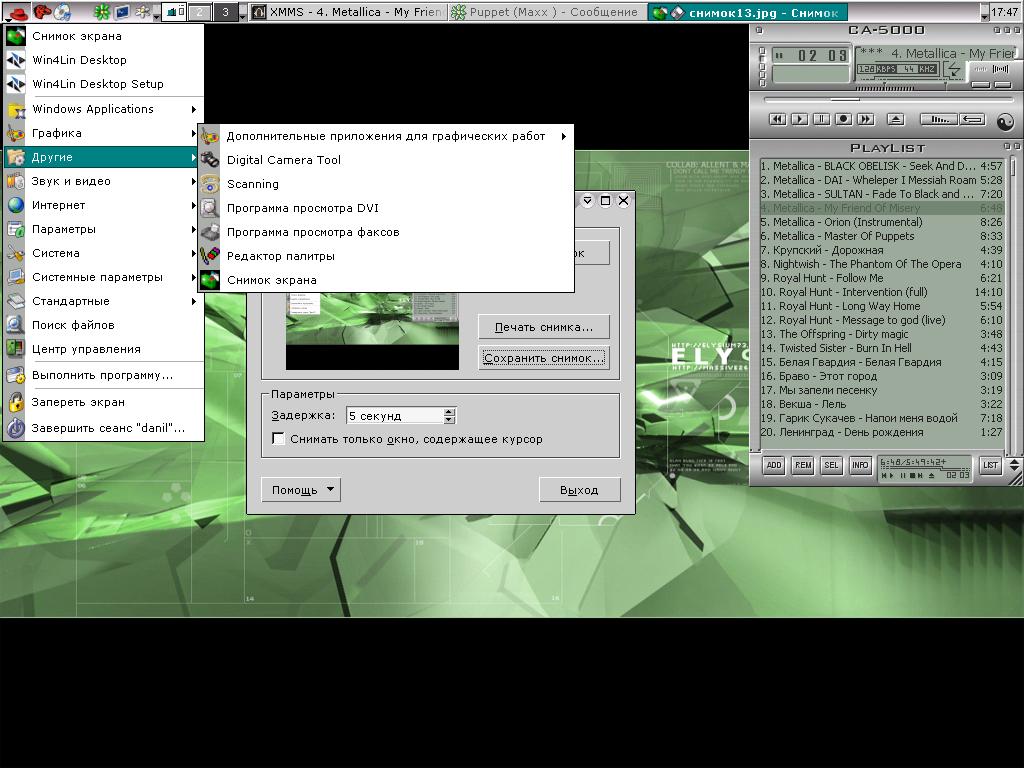Open the 'Помощь' dropdown button

pyautogui.click(x=300, y=490)
